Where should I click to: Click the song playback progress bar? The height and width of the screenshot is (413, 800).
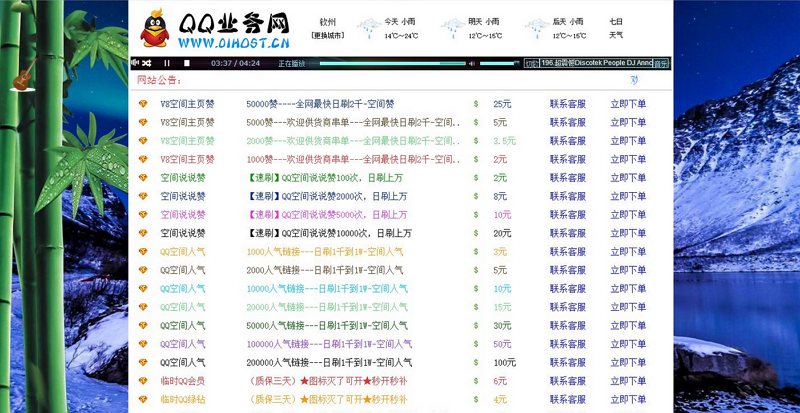point(392,63)
